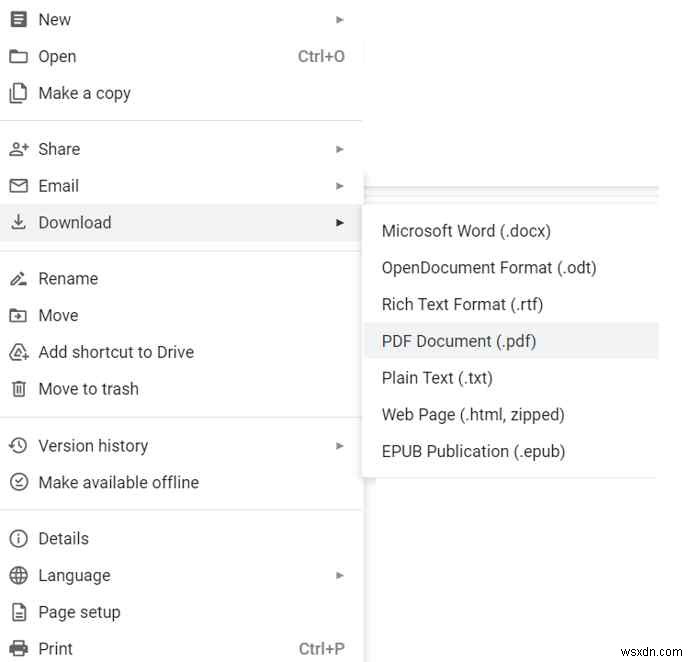The width and height of the screenshot is (694, 662).
Task: Select Plain Text (.txt) option
Action: (511, 378)
